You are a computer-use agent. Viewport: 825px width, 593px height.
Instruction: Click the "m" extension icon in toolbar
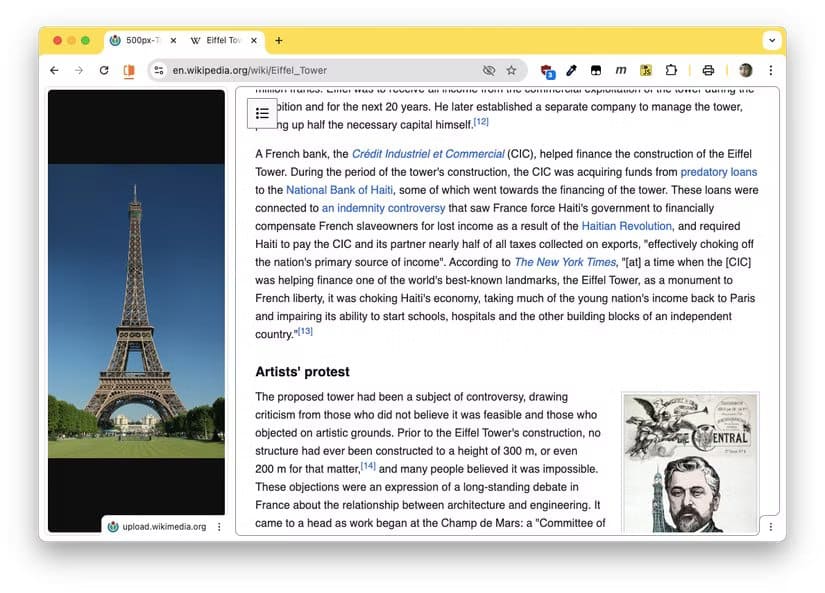click(621, 70)
